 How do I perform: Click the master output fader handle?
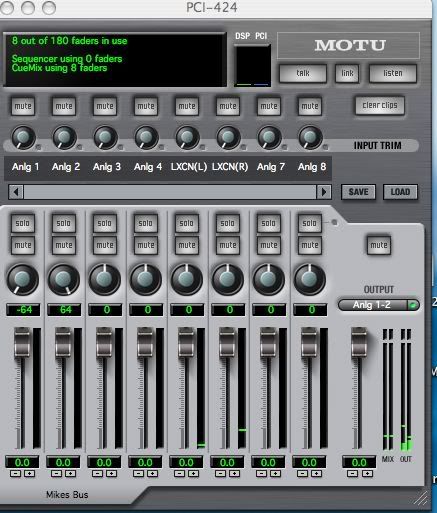point(359,342)
